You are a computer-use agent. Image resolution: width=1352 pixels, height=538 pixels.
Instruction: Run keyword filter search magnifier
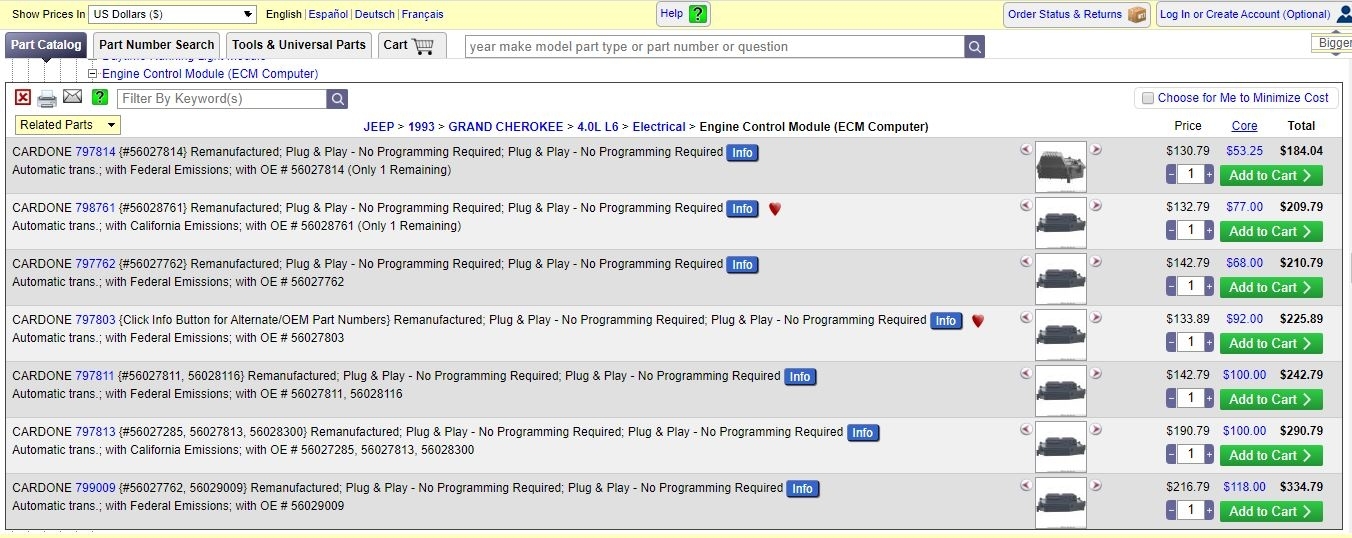click(338, 98)
